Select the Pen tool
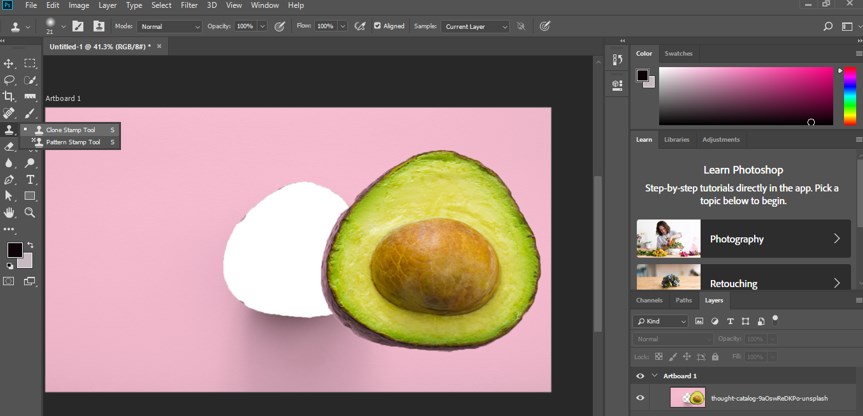 (x=9, y=179)
